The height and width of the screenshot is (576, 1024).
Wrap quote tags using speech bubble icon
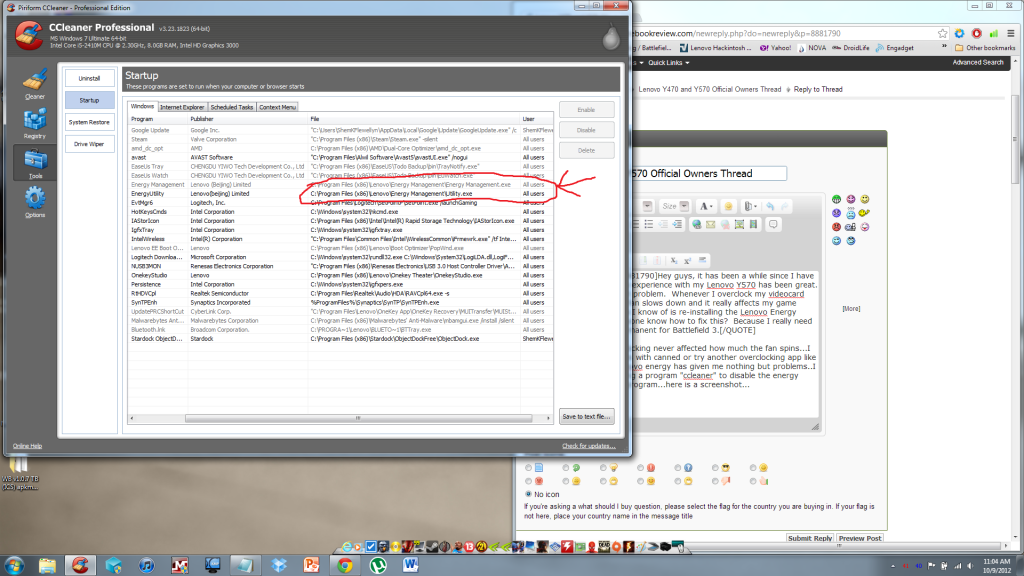coord(773,225)
